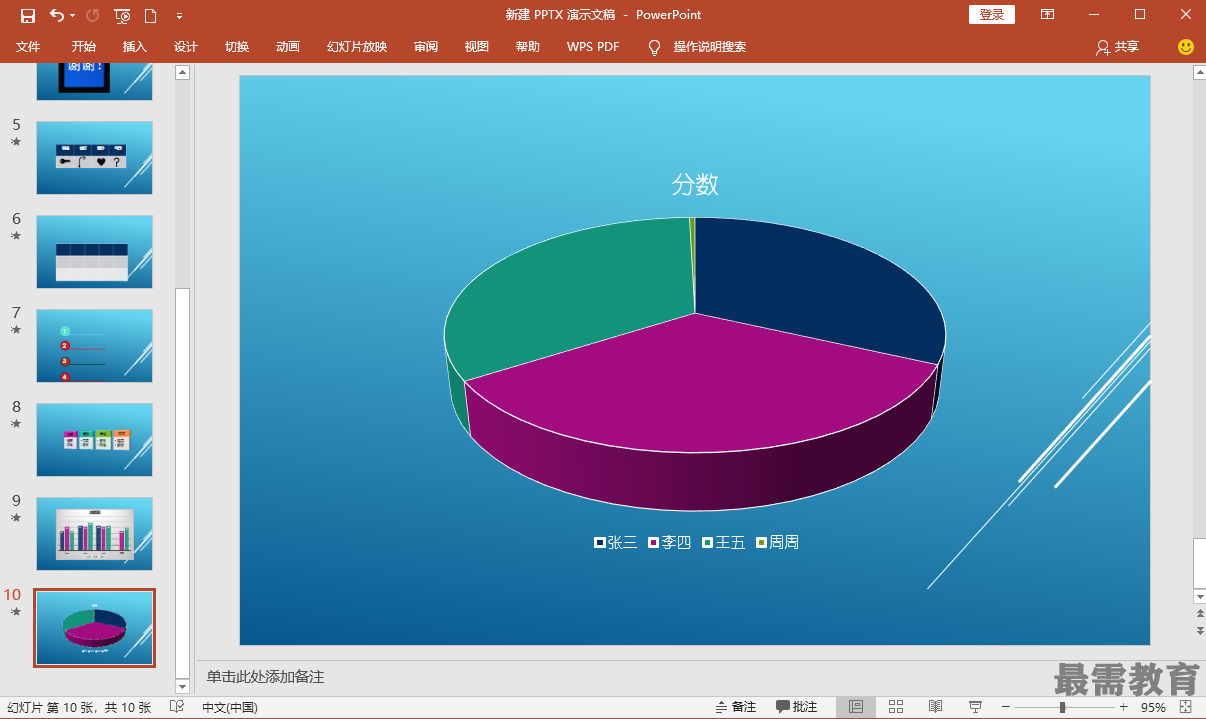Screen dimensions: 1206x719
Task: Start Slide Show from status bar icon
Action: [975, 707]
